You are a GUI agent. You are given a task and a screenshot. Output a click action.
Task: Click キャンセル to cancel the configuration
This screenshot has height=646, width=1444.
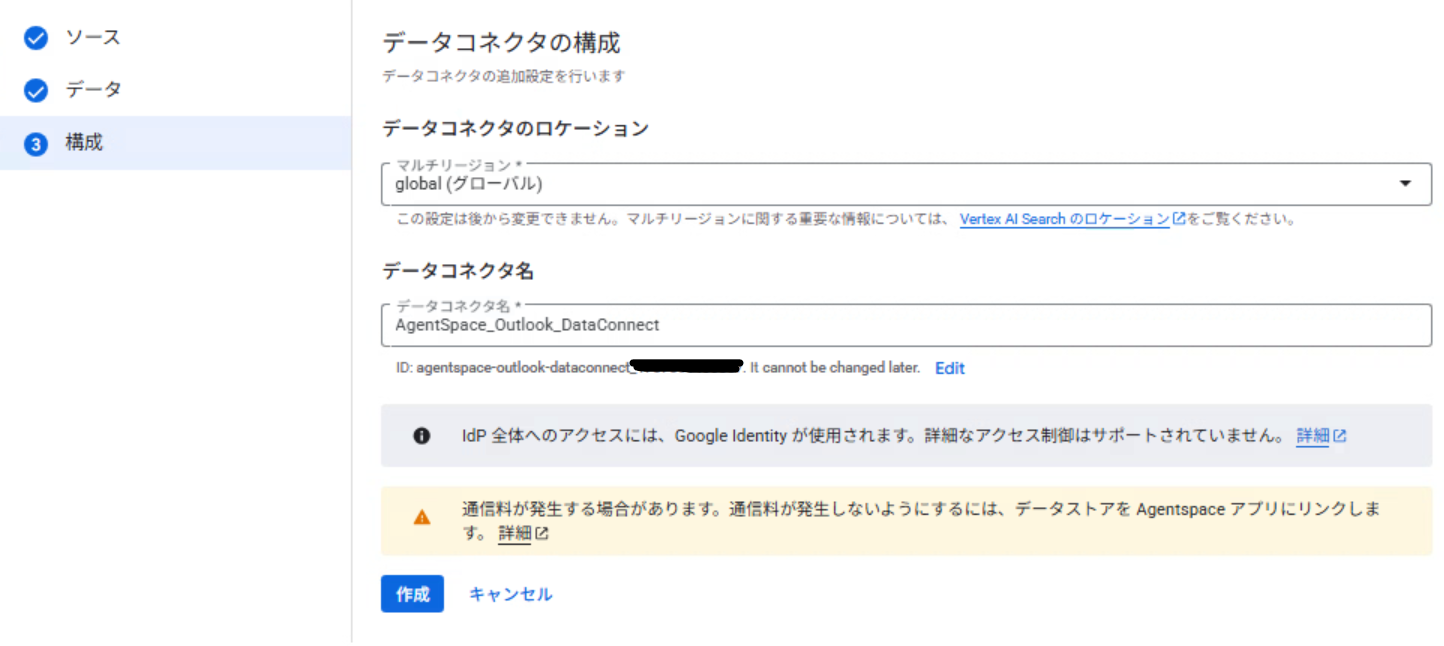[x=510, y=593]
